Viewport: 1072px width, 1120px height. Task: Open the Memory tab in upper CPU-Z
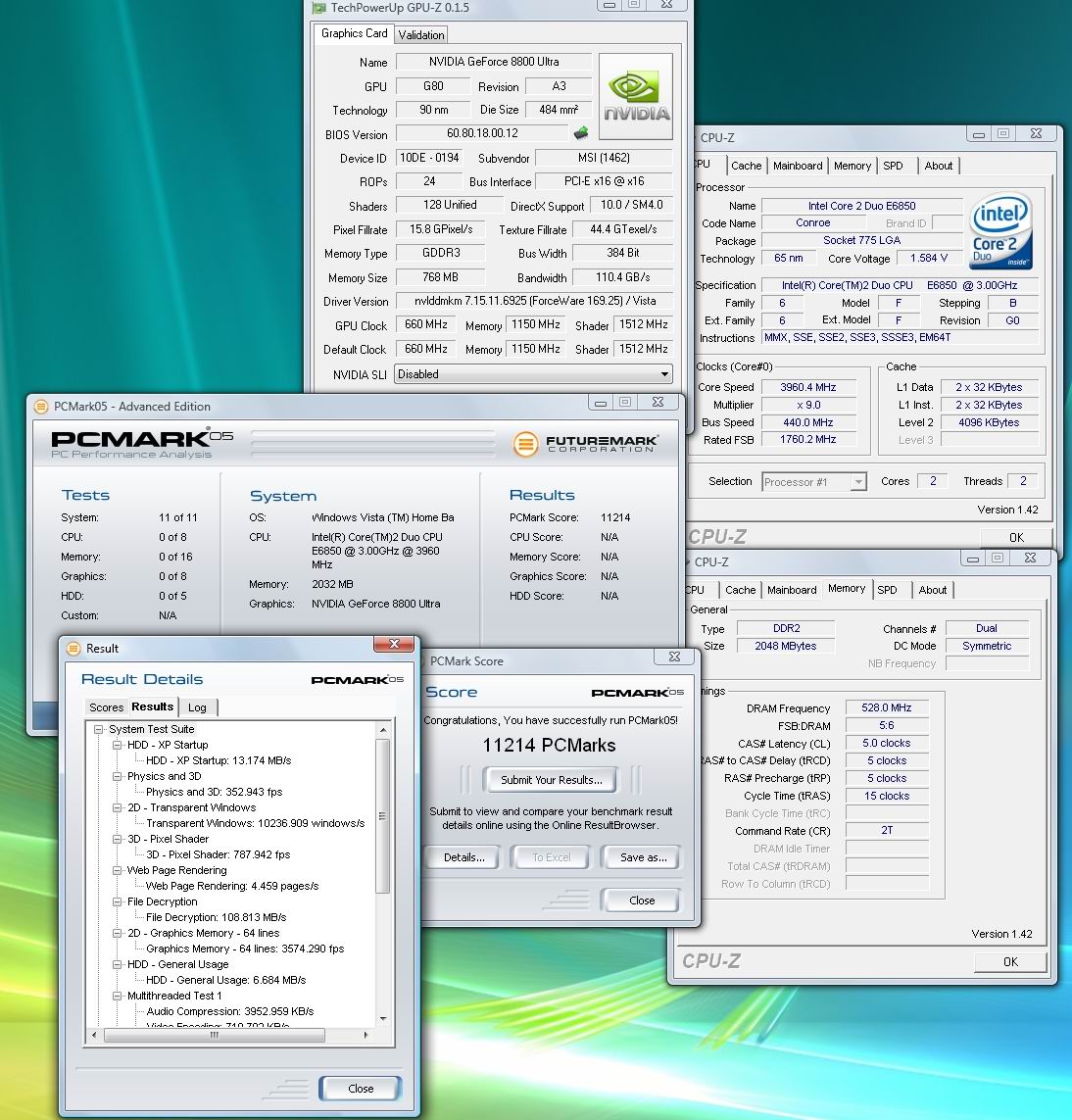[853, 166]
